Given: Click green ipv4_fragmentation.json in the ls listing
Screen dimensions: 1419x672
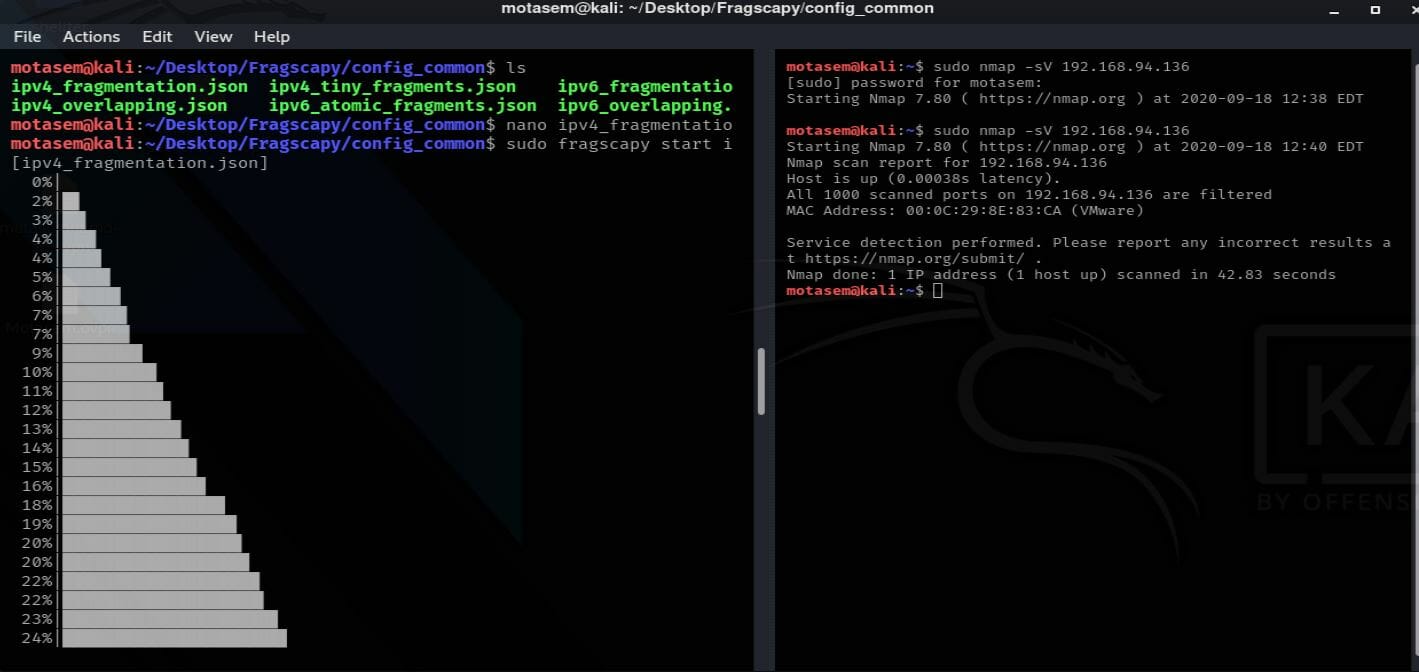Looking at the screenshot, I should click(129, 86).
